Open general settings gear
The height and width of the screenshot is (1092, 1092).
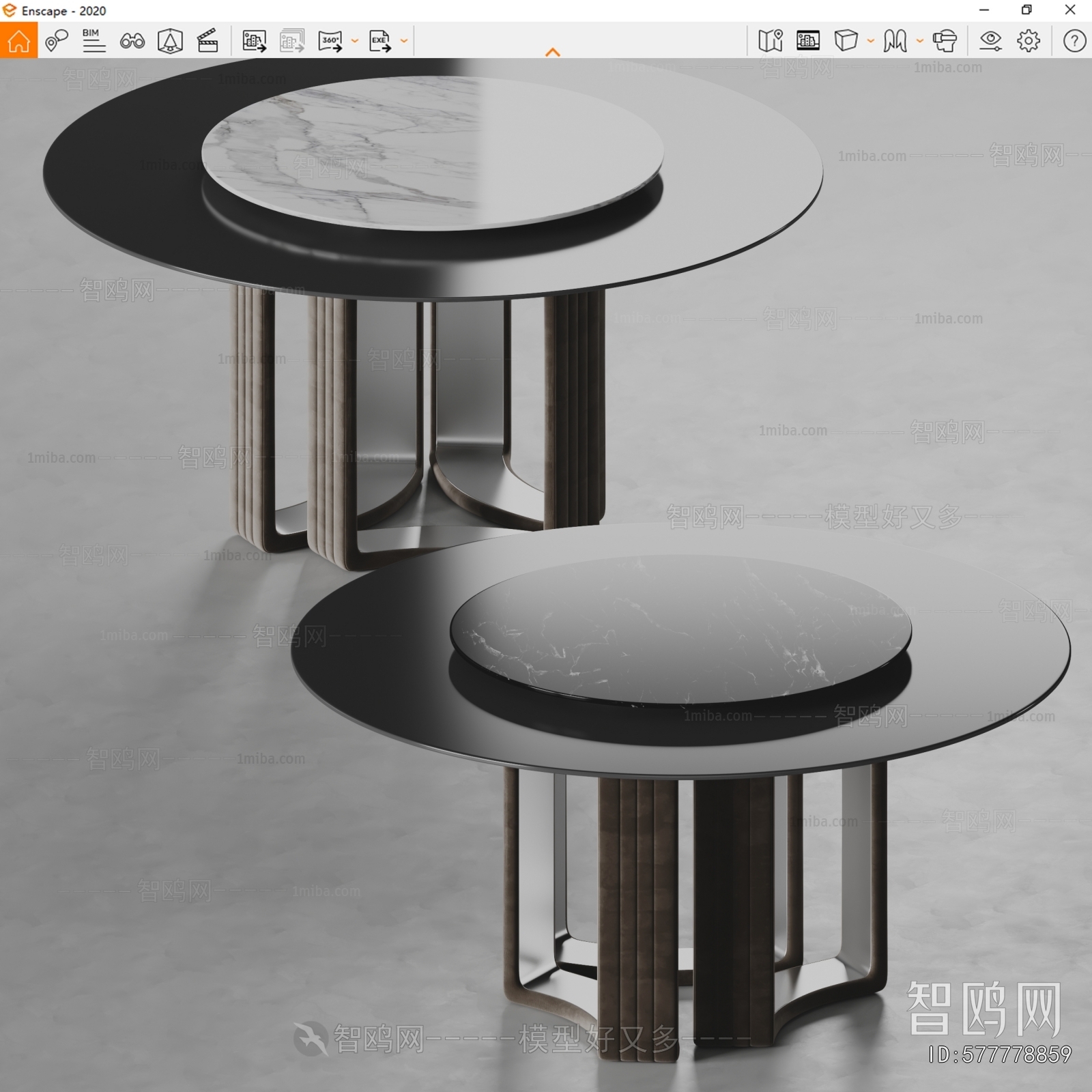point(1029,41)
